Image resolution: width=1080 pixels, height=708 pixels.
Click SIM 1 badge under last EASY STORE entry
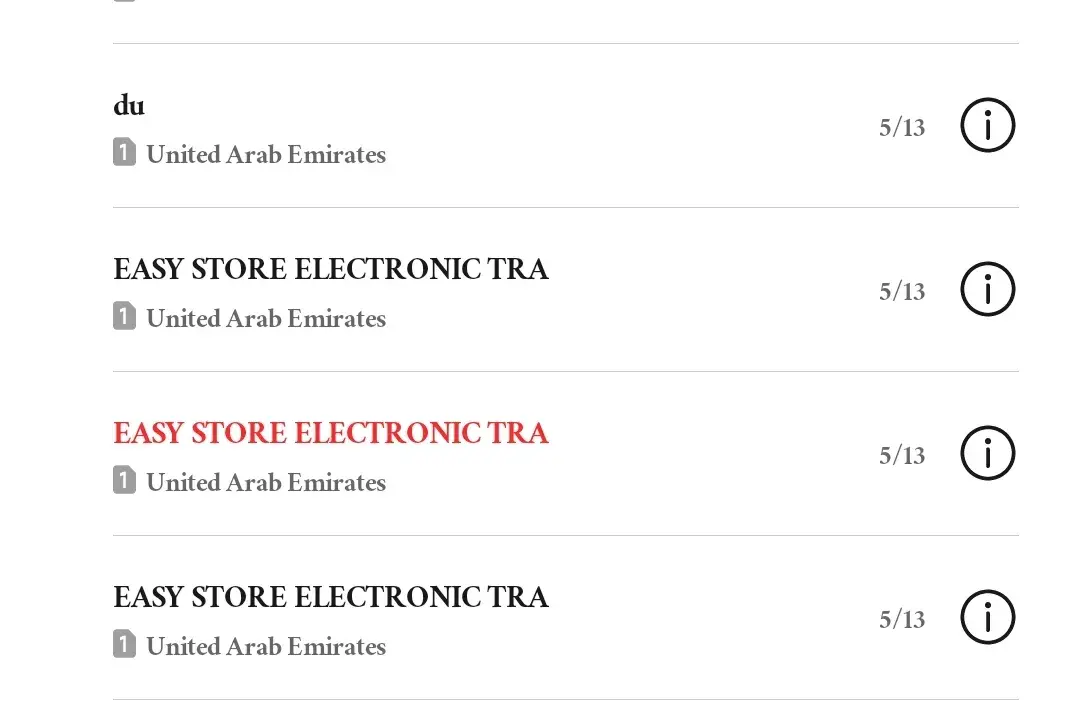[124, 645]
